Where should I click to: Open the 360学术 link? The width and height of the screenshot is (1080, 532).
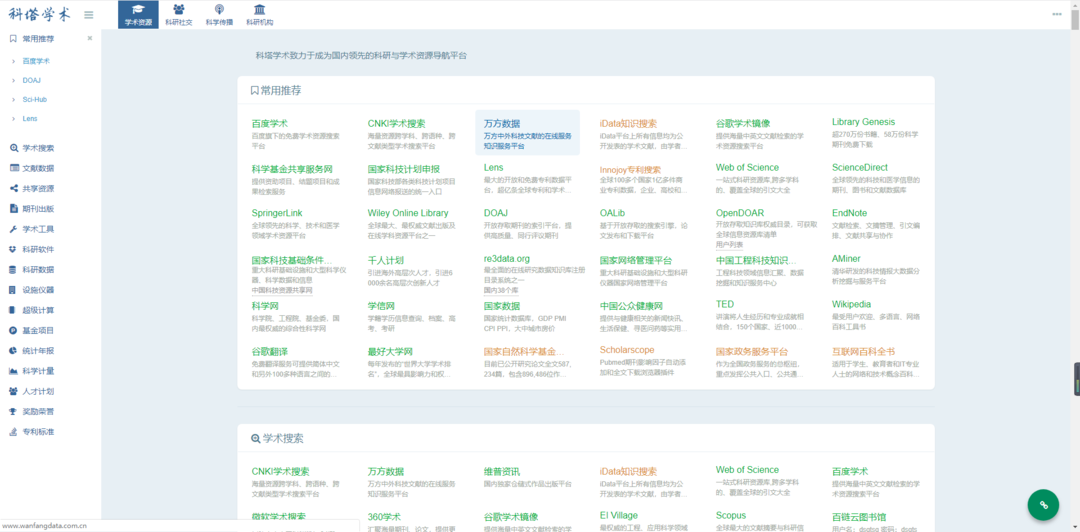pyautogui.click(x=384, y=517)
